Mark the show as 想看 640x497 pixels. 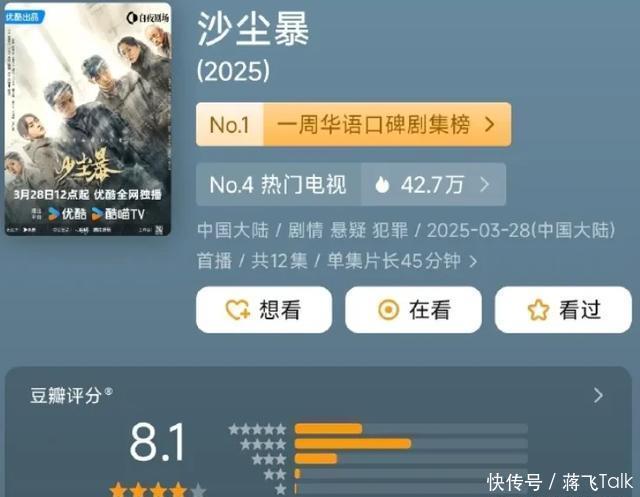tap(264, 310)
